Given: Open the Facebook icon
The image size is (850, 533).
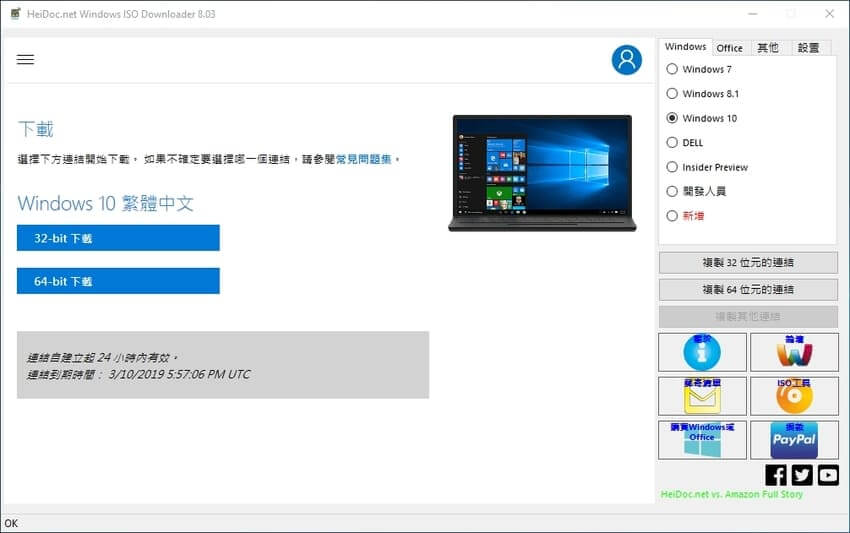Looking at the screenshot, I should (x=776, y=475).
